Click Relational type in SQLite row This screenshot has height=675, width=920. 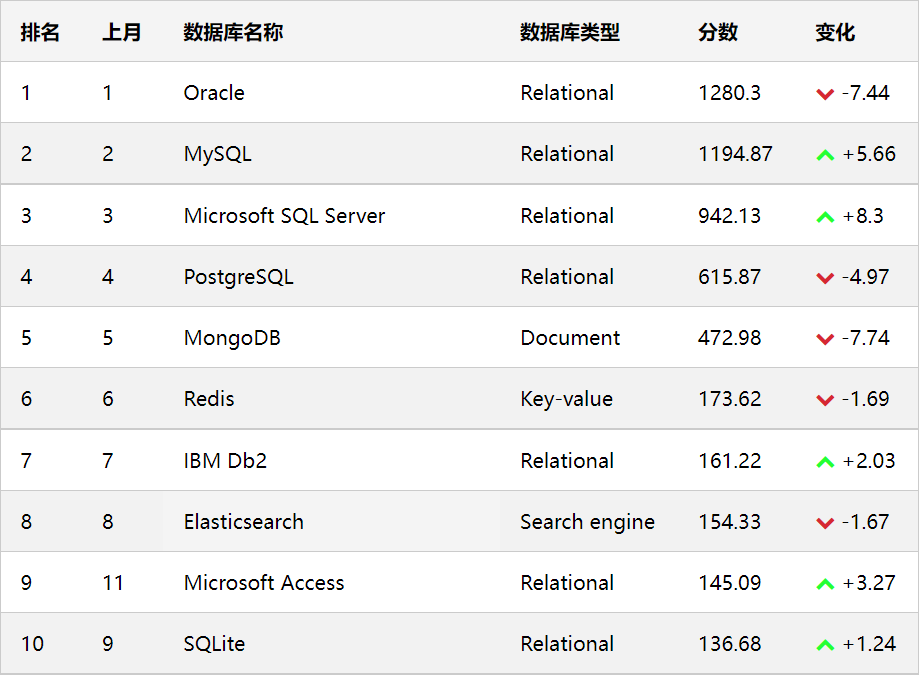[x=567, y=644]
